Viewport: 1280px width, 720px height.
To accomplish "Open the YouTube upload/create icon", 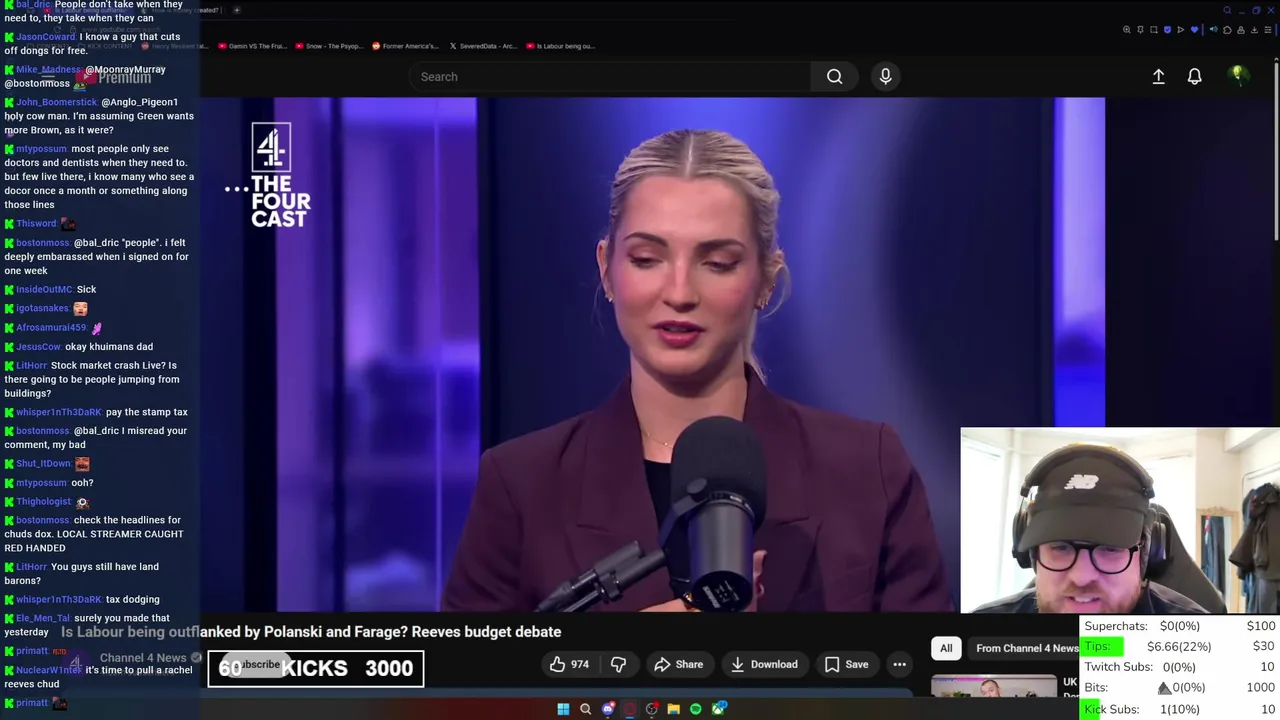I will 1158,76.
